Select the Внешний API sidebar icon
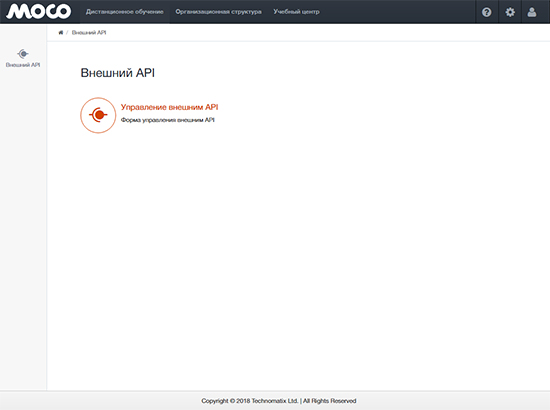This screenshot has height=410, width=550. point(23,54)
